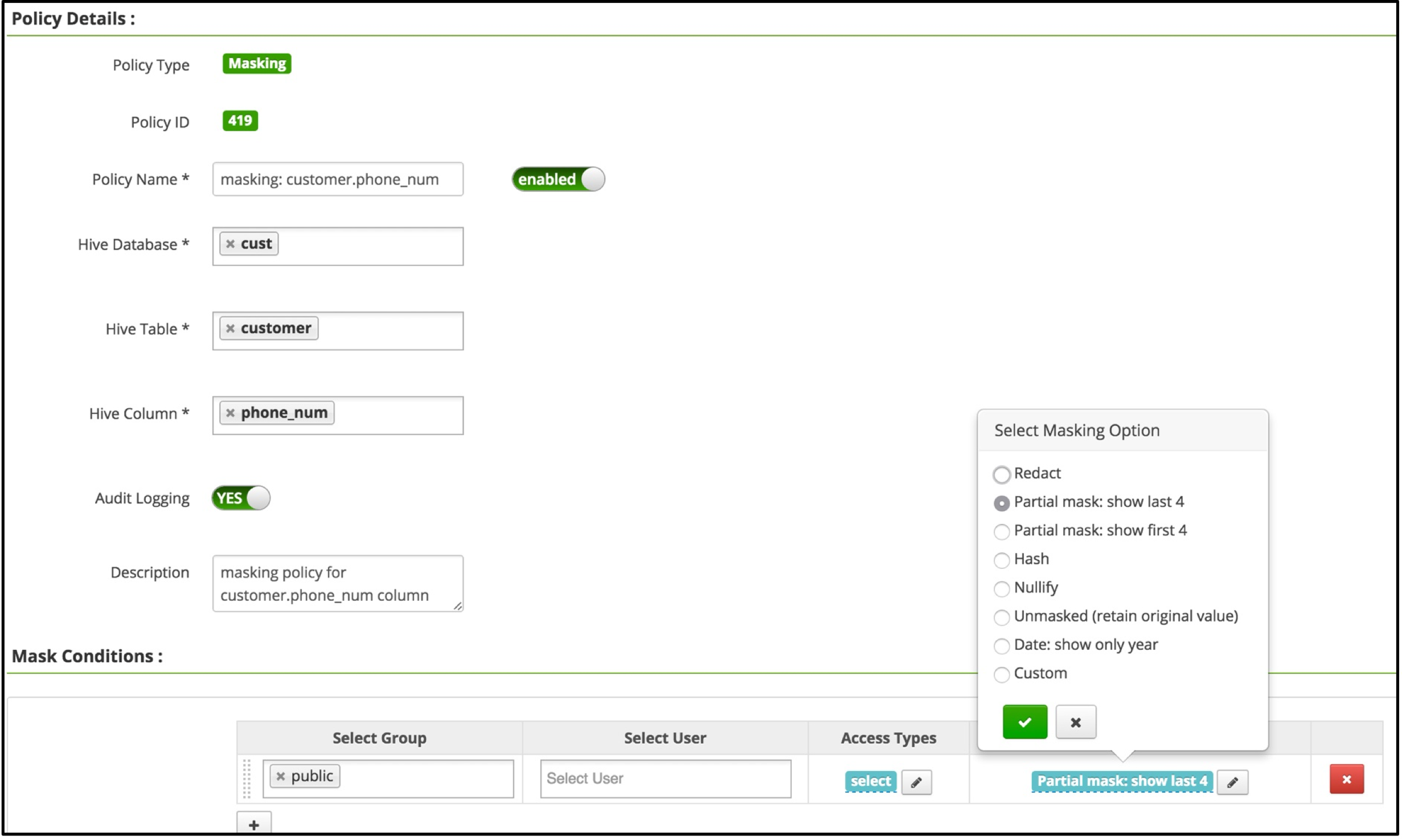1402x840 pixels.
Task: Add new mask condition with plus button
Action: point(254,825)
